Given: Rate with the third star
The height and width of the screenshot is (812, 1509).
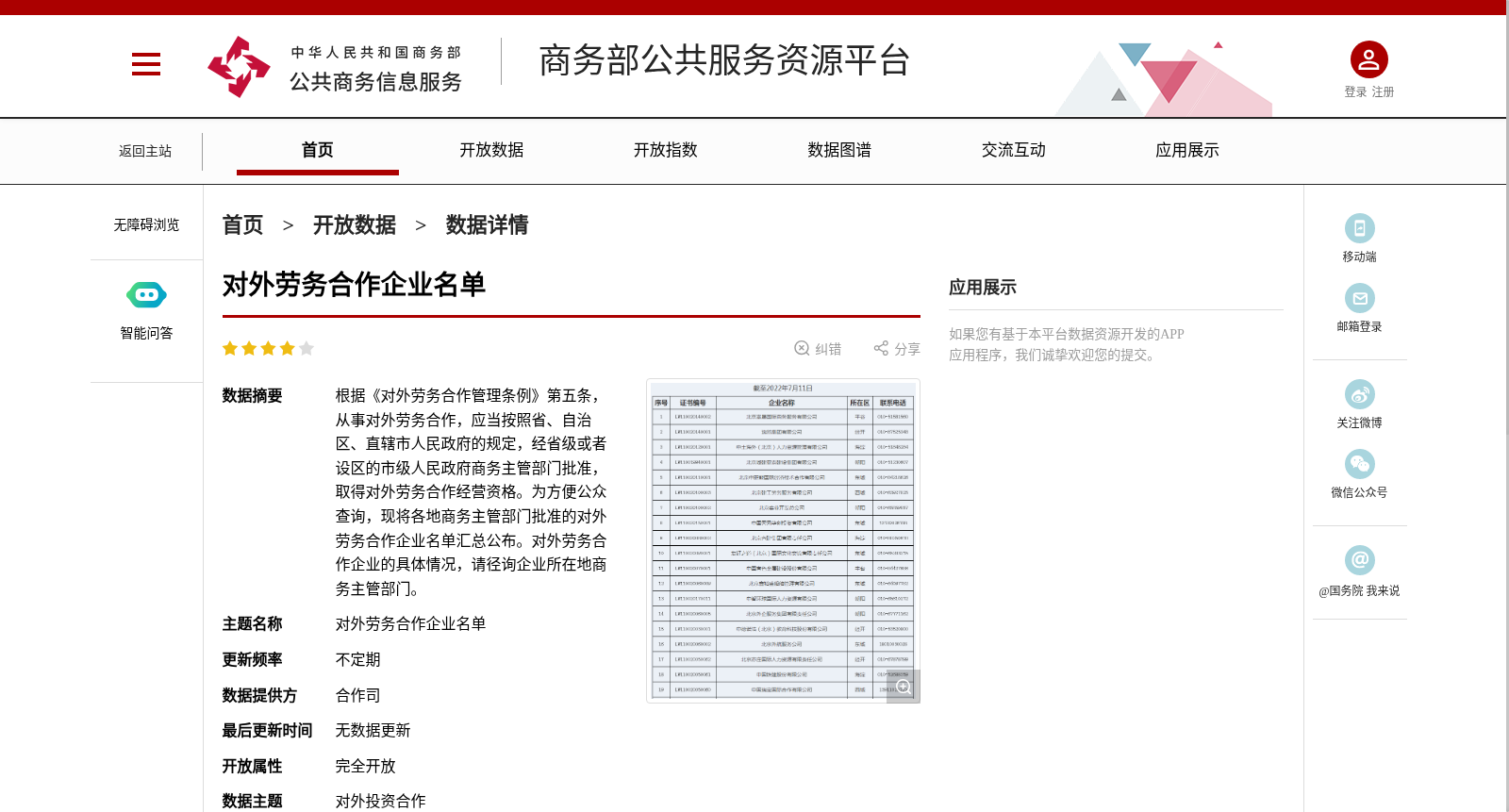Looking at the screenshot, I should click(x=268, y=349).
